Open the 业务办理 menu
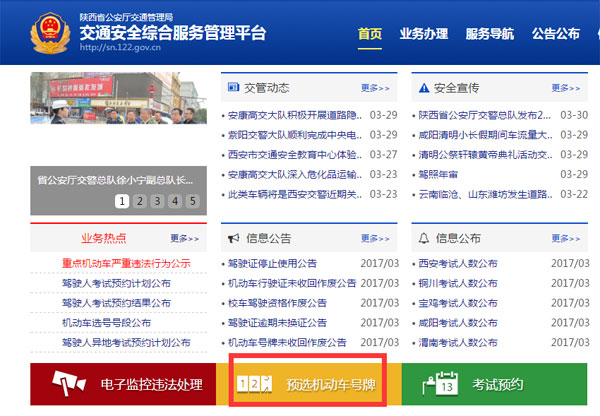The width and height of the screenshot is (600, 416). [x=424, y=34]
